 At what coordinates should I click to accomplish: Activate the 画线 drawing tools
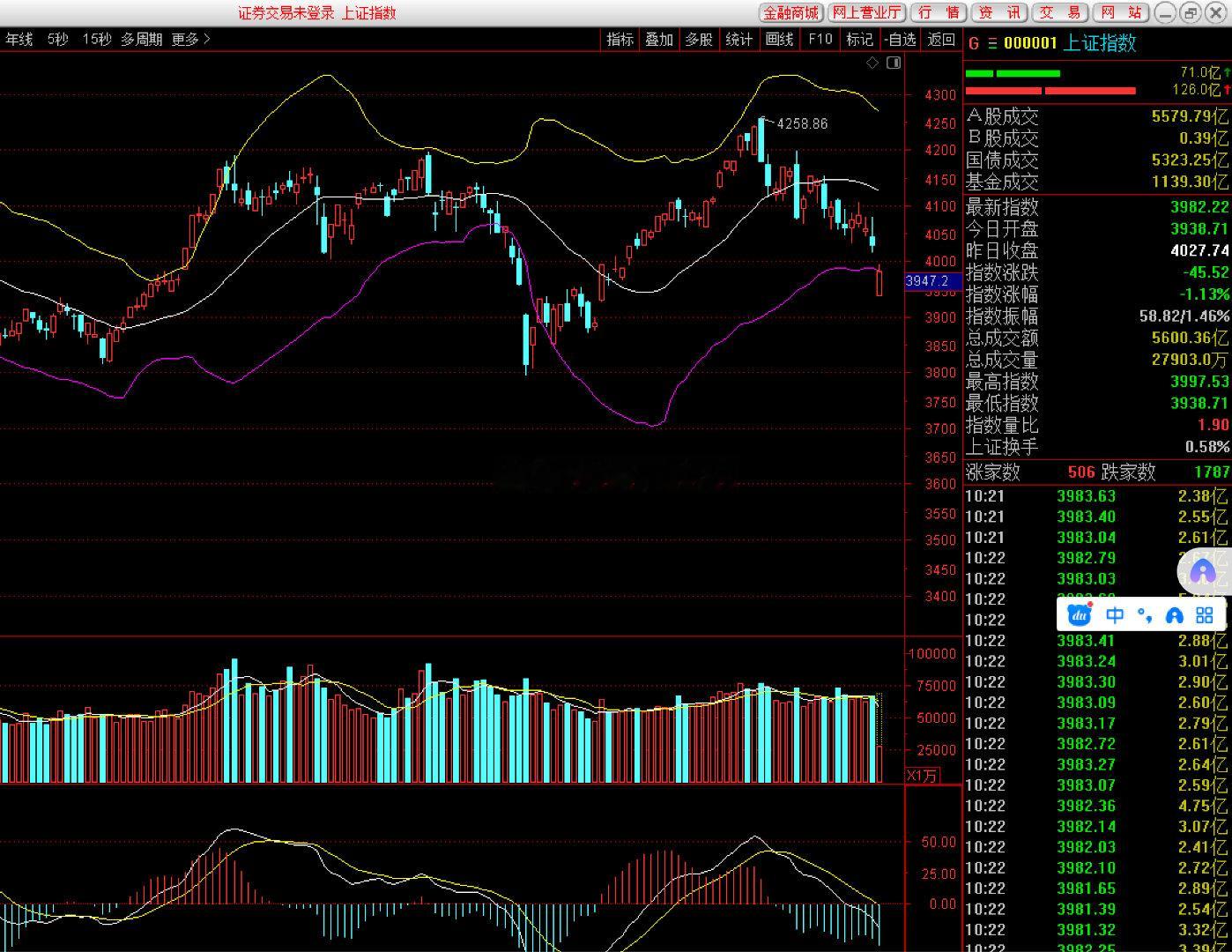pos(779,39)
